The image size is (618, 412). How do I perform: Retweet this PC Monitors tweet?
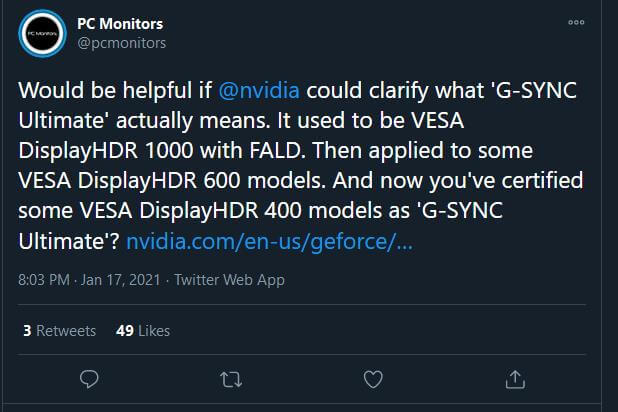coord(231,379)
